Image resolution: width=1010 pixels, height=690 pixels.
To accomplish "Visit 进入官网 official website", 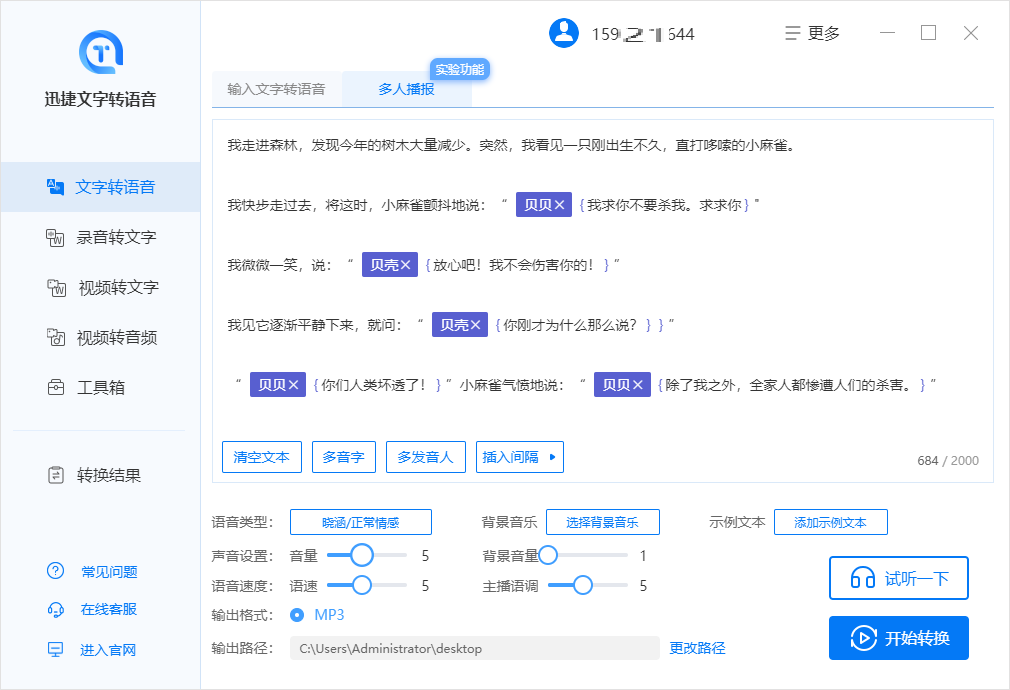I will [97, 649].
